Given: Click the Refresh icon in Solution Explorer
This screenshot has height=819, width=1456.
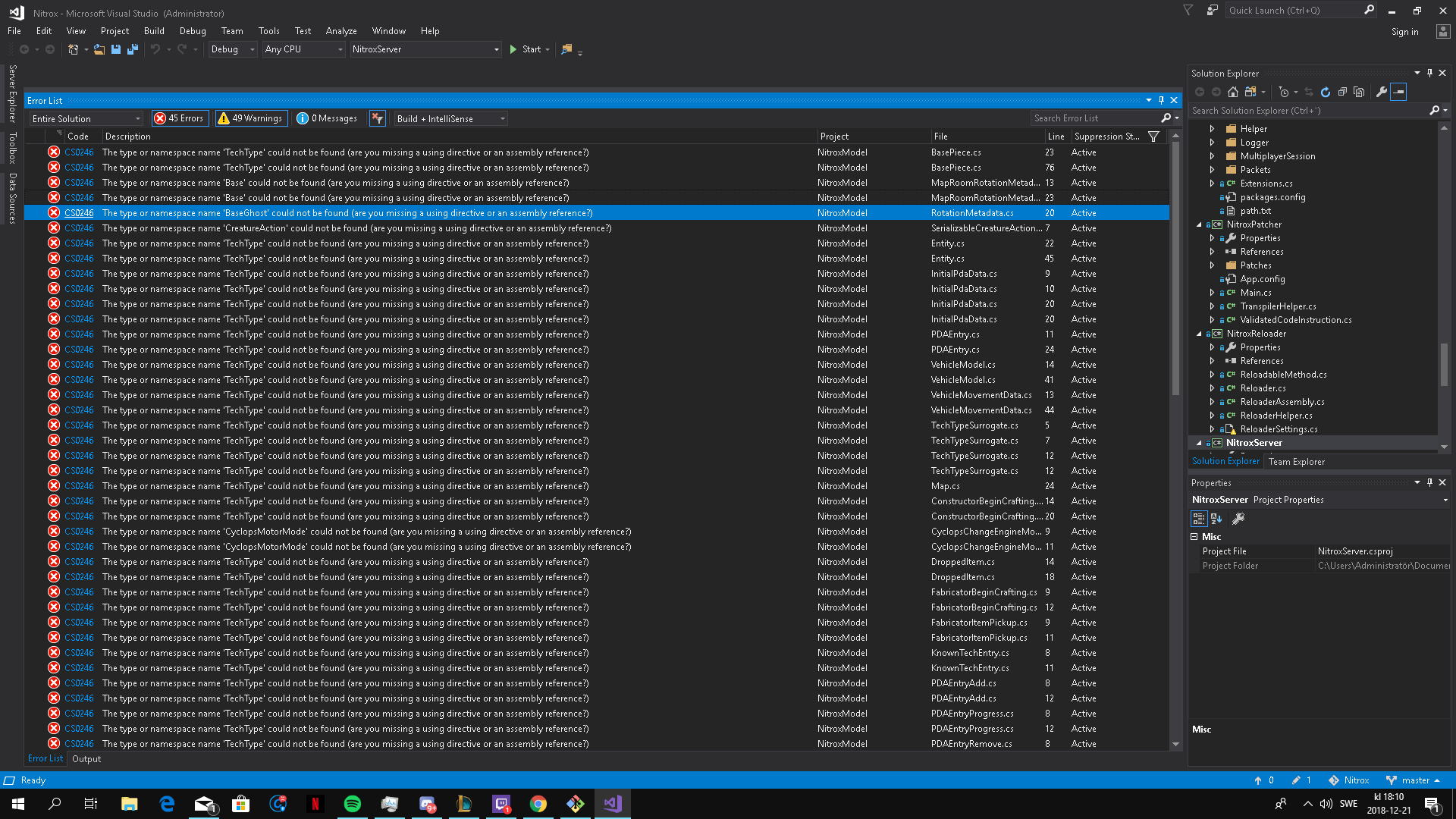Looking at the screenshot, I should pyautogui.click(x=1325, y=92).
